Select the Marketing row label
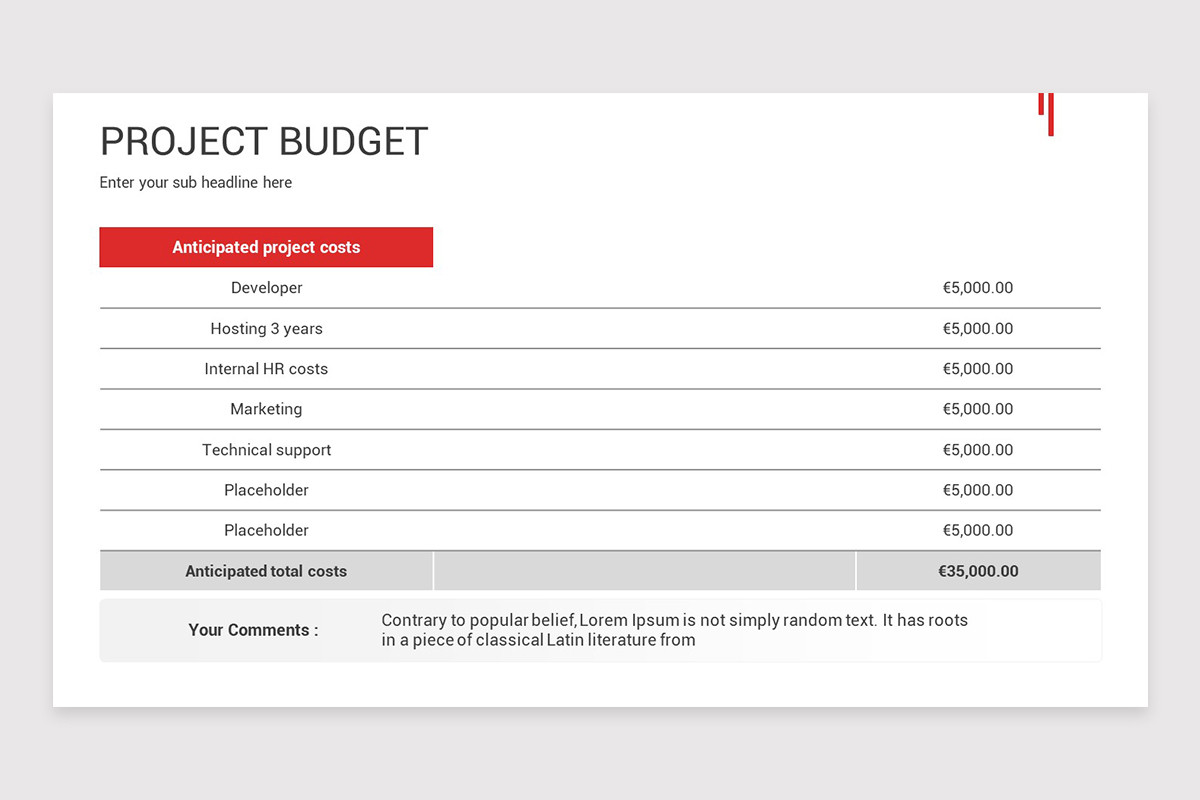This screenshot has height=800, width=1200. [x=266, y=409]
